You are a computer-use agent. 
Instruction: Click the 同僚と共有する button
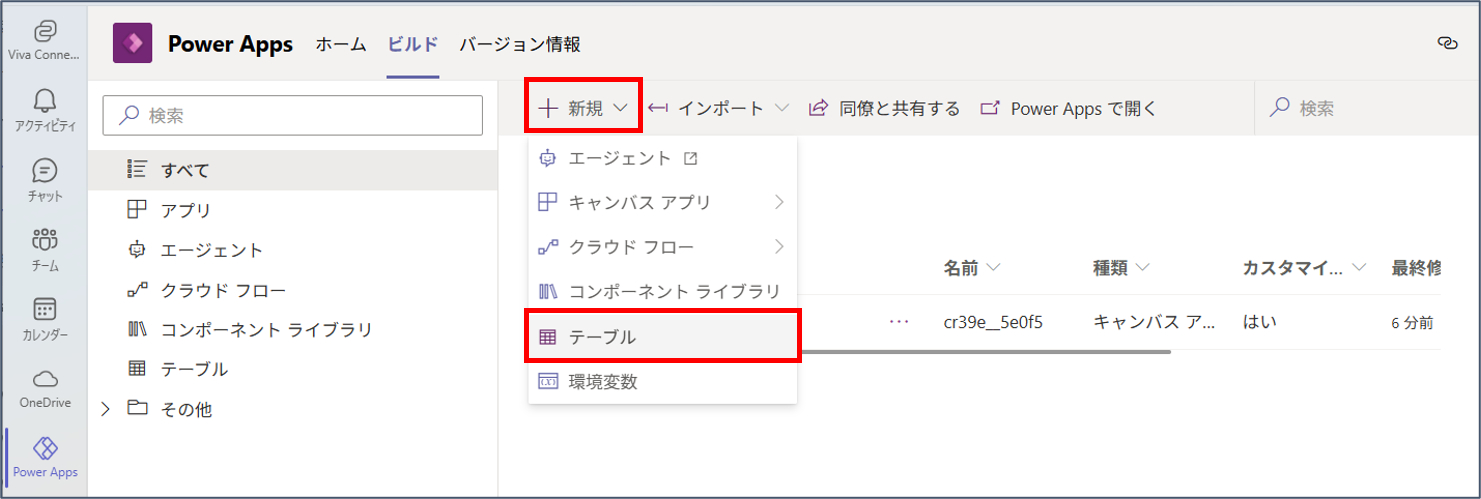click(x=884, y=109)
